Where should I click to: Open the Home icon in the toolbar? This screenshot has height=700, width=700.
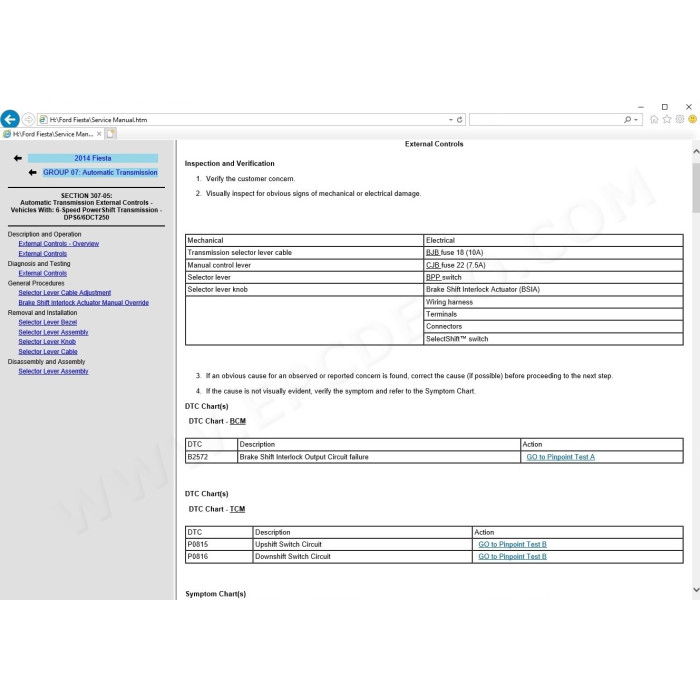pos(654,119)
